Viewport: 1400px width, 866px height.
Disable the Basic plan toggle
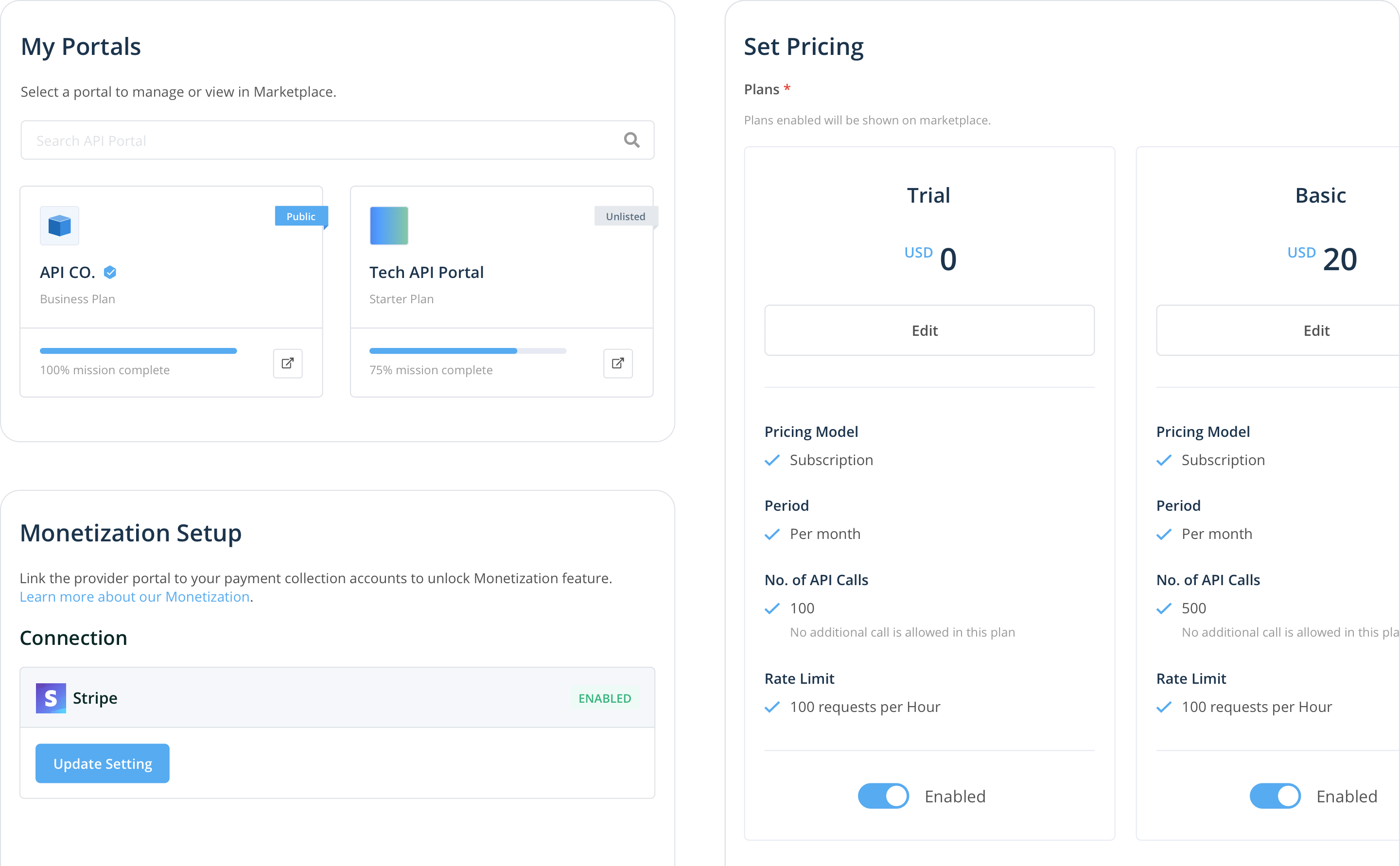pos(1275,796)
